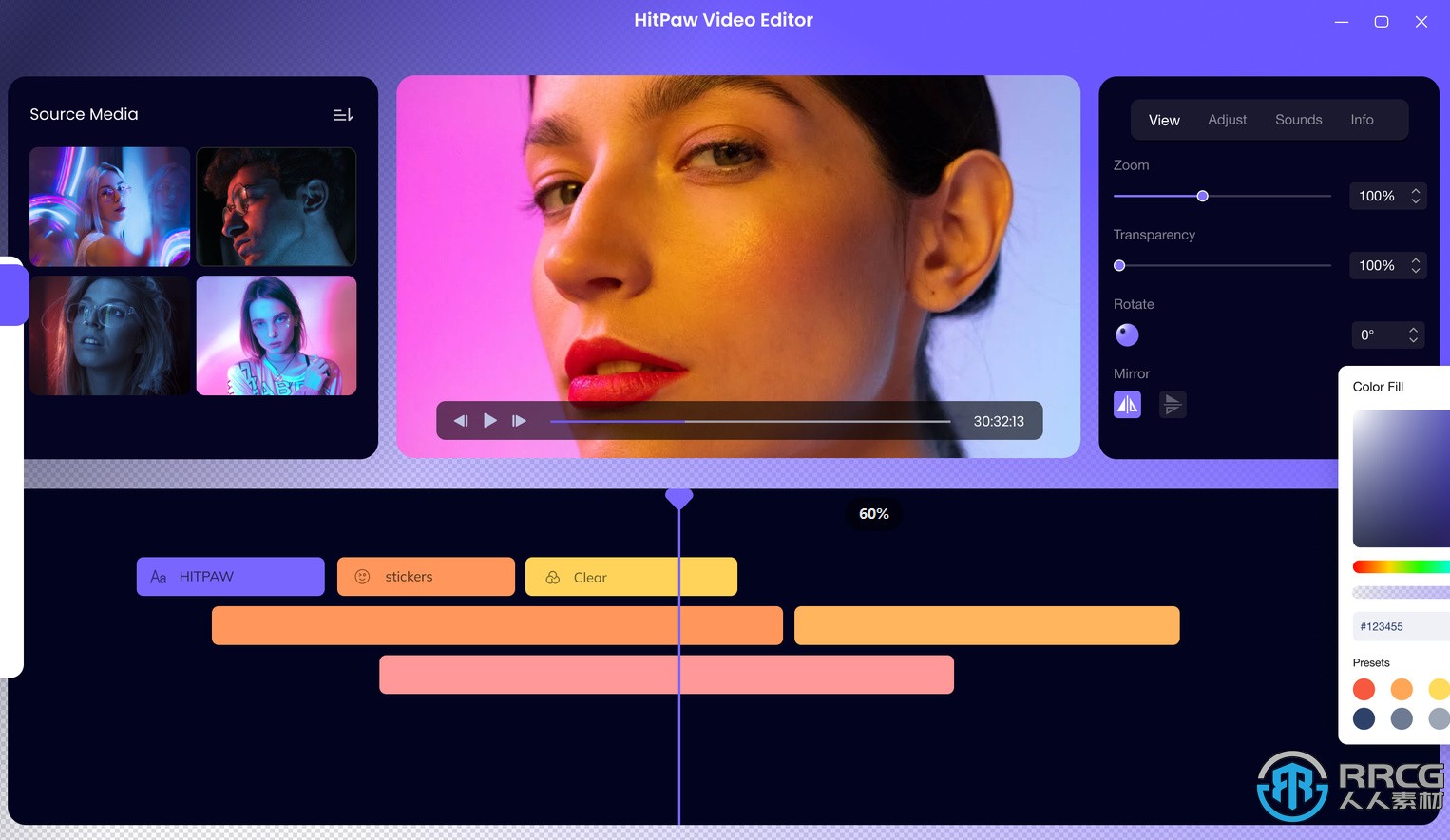Screen dimensions: 1450x840
Task: Minimize the HitPaw Video Editor window
Action: click(x=1342, y=22)
